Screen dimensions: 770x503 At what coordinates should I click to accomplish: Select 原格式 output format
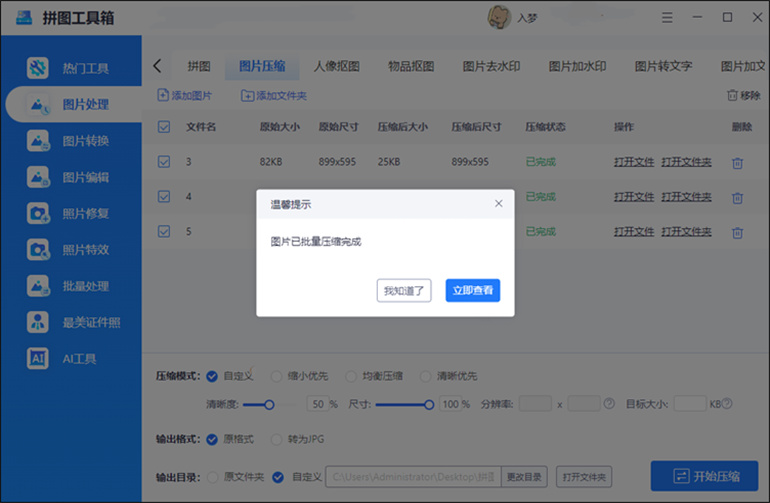(212, 439)
